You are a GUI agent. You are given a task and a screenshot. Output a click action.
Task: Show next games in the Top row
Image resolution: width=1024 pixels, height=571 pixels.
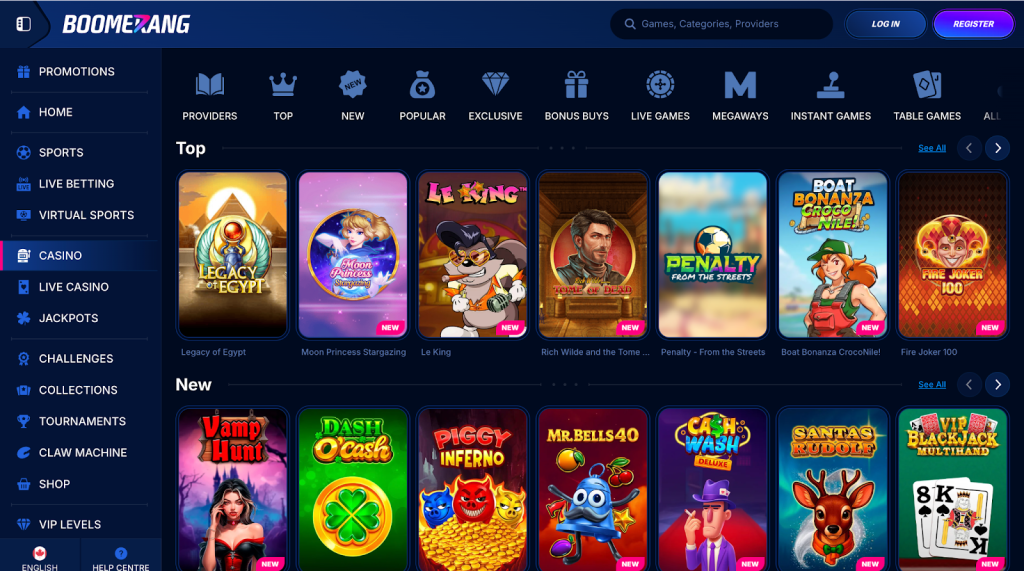tap(997, 148)
